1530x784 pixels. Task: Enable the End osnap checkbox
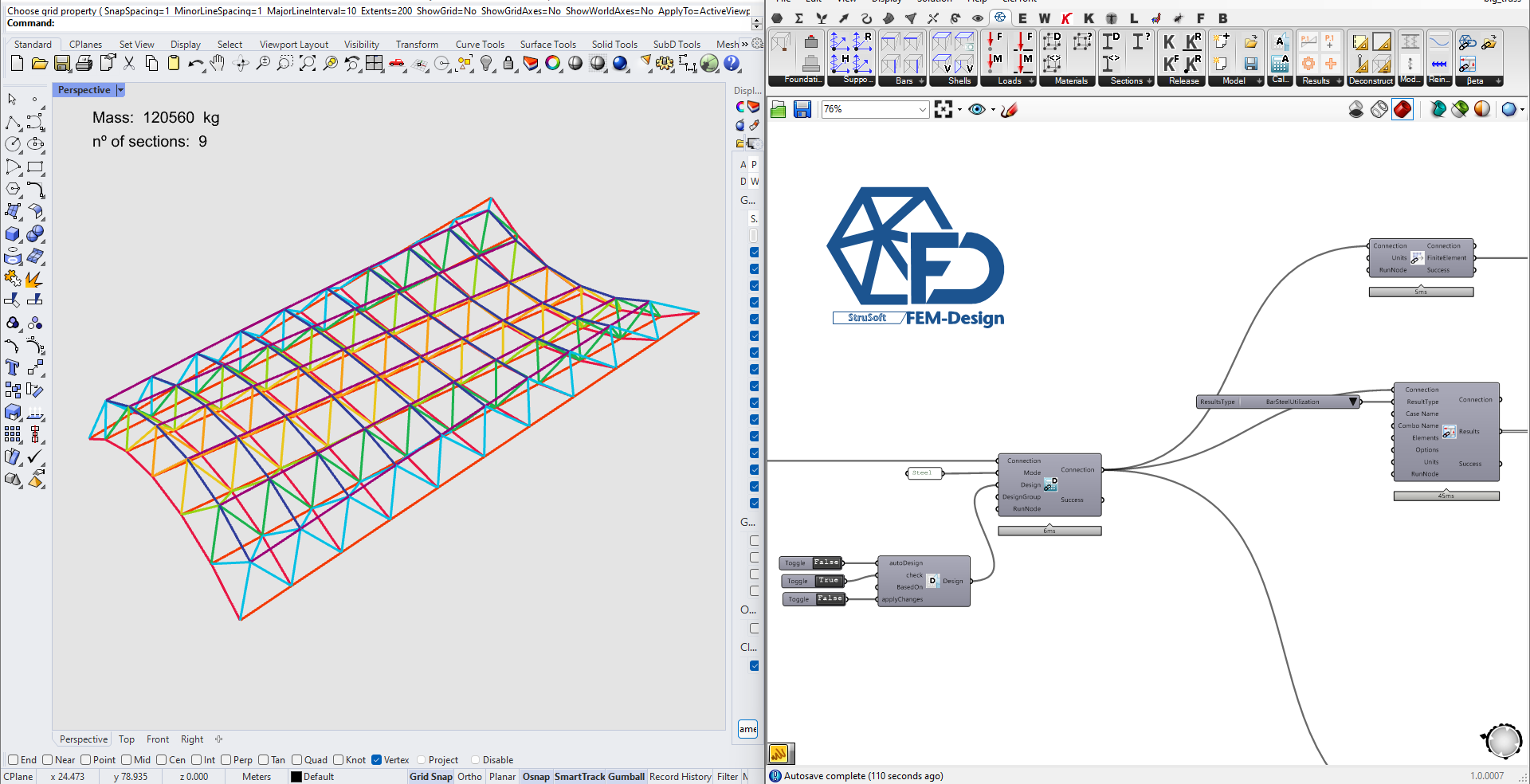(14, 760)
